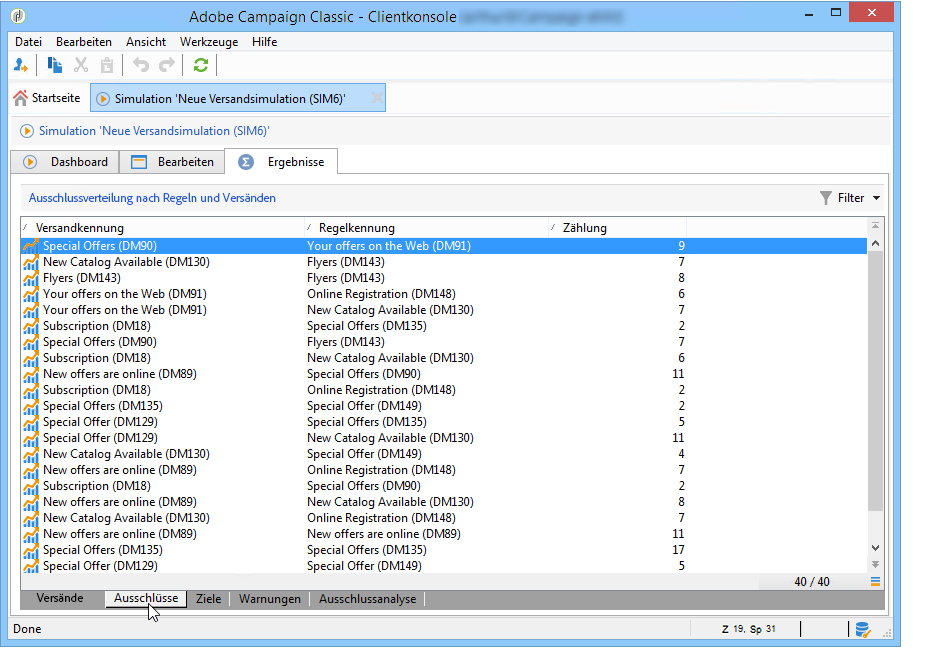Open the Warnungen bottom tab

pos(270,598)
